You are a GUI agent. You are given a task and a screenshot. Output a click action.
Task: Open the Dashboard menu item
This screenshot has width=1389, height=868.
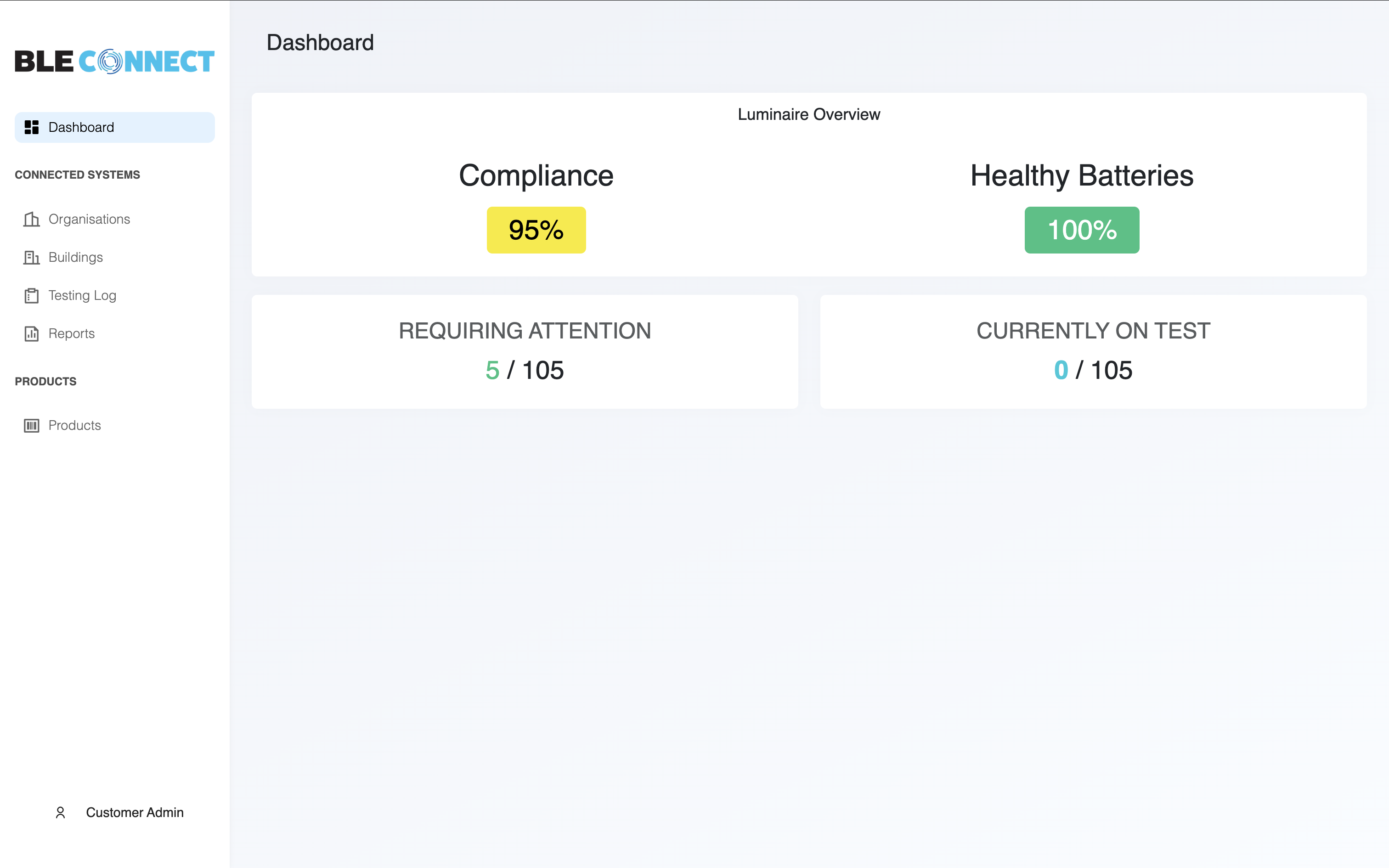tap(81, 128)
